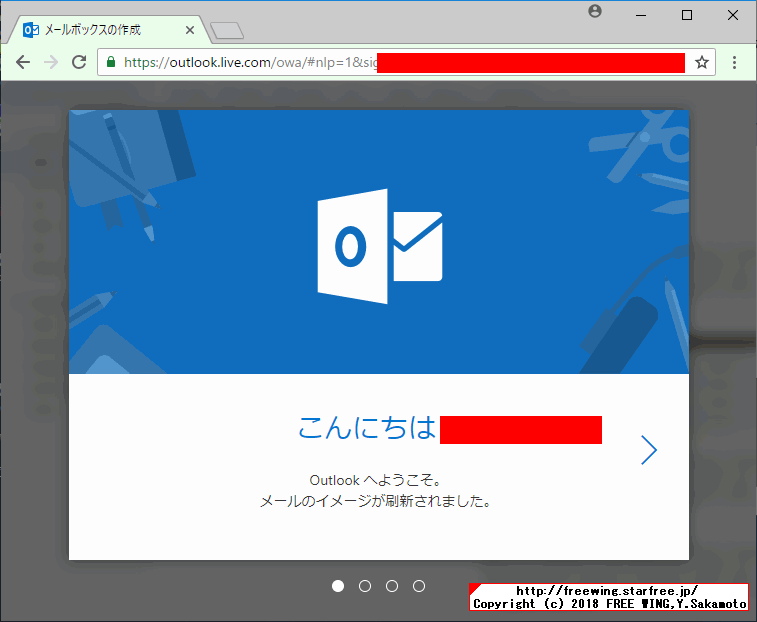Click the outlook.live.com address bar
Image resolution: width=757 pixels, height=622 pixels.
click(406, 62)
